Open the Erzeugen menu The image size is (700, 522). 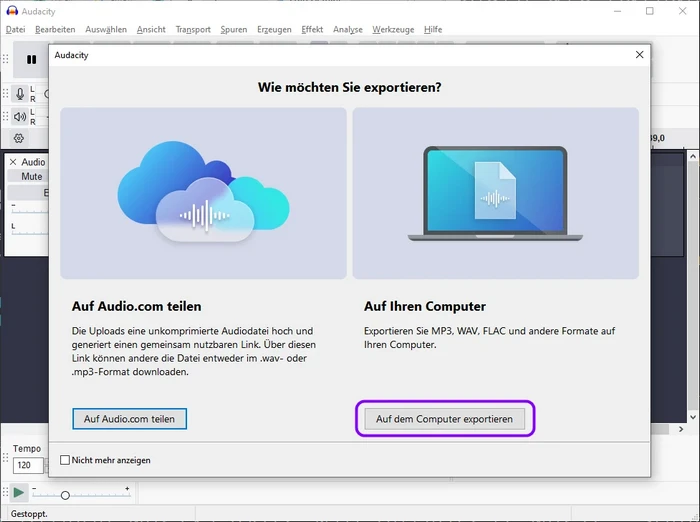pos(274,29)
